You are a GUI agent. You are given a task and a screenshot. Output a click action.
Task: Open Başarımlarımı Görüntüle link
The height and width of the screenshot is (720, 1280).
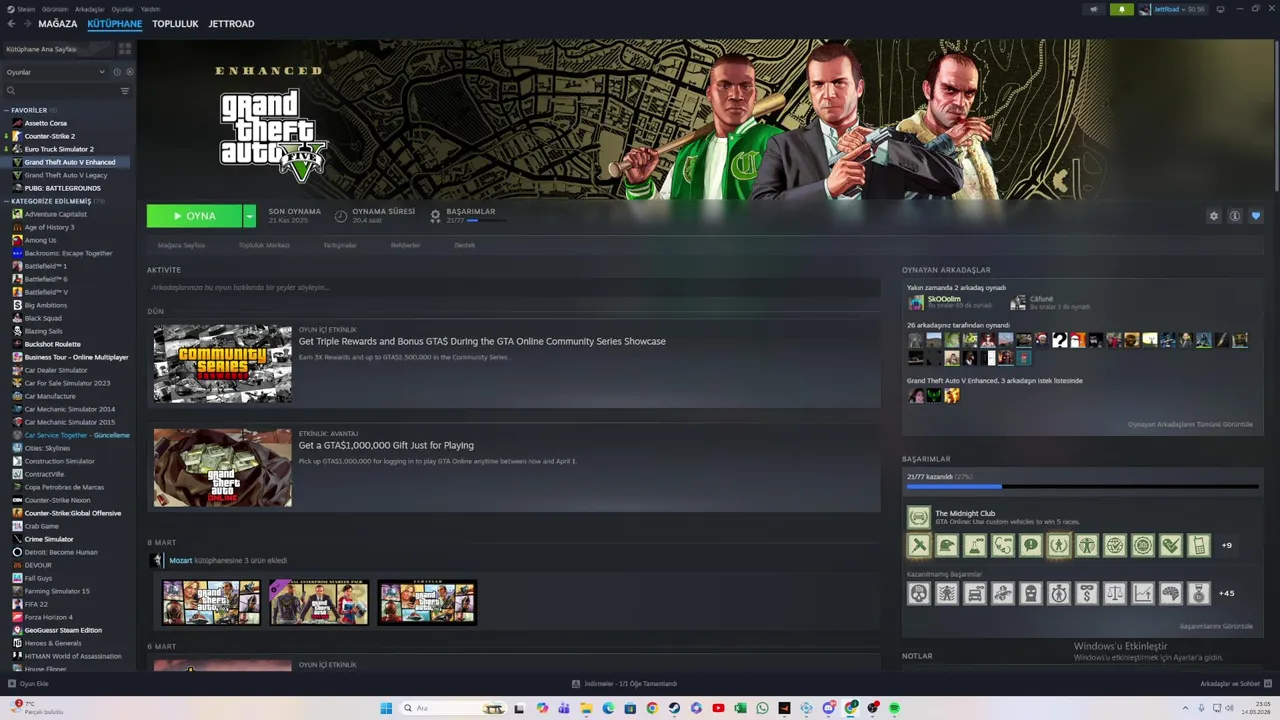tap(1216, 626)
